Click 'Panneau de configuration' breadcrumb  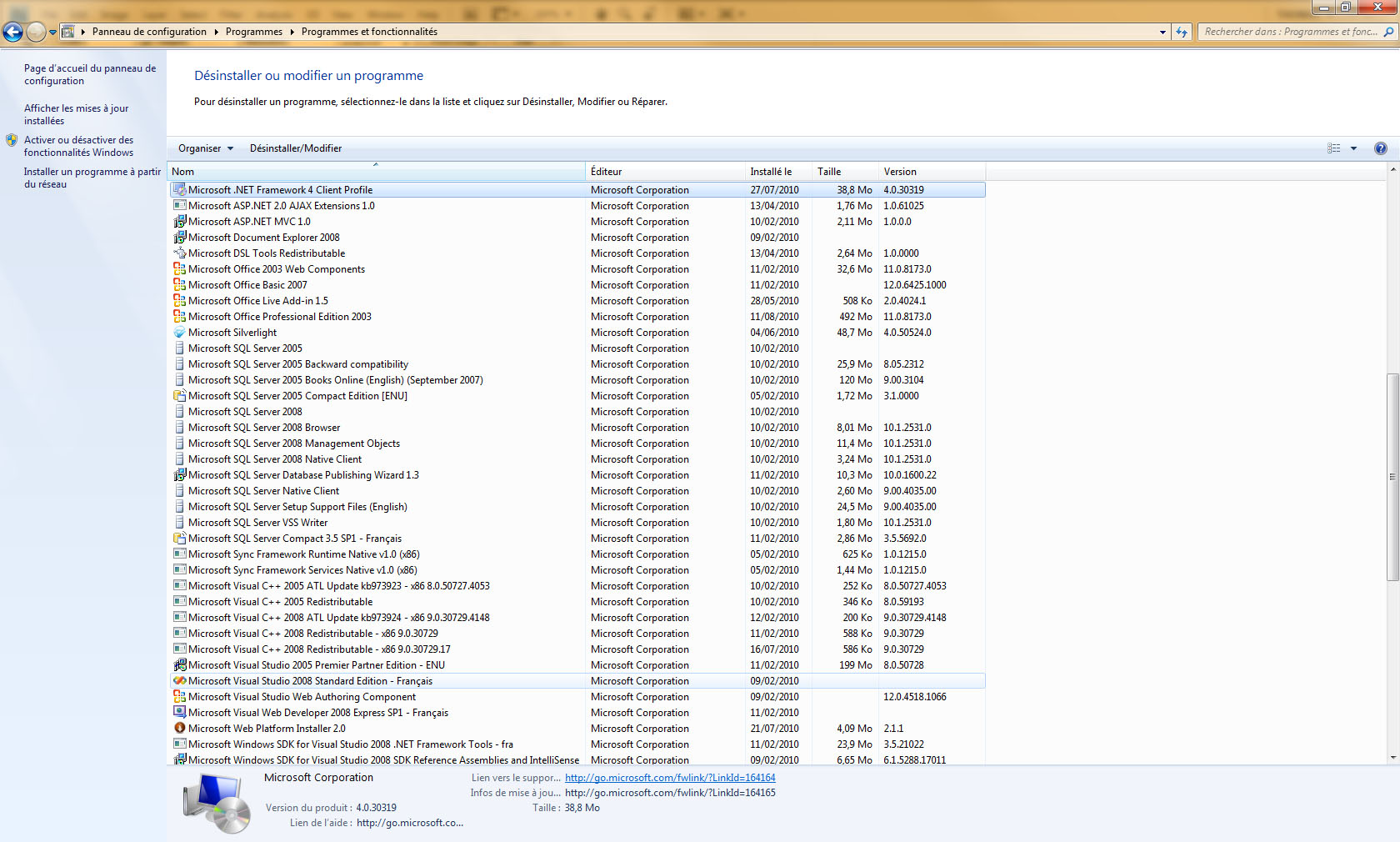[149, 32]
